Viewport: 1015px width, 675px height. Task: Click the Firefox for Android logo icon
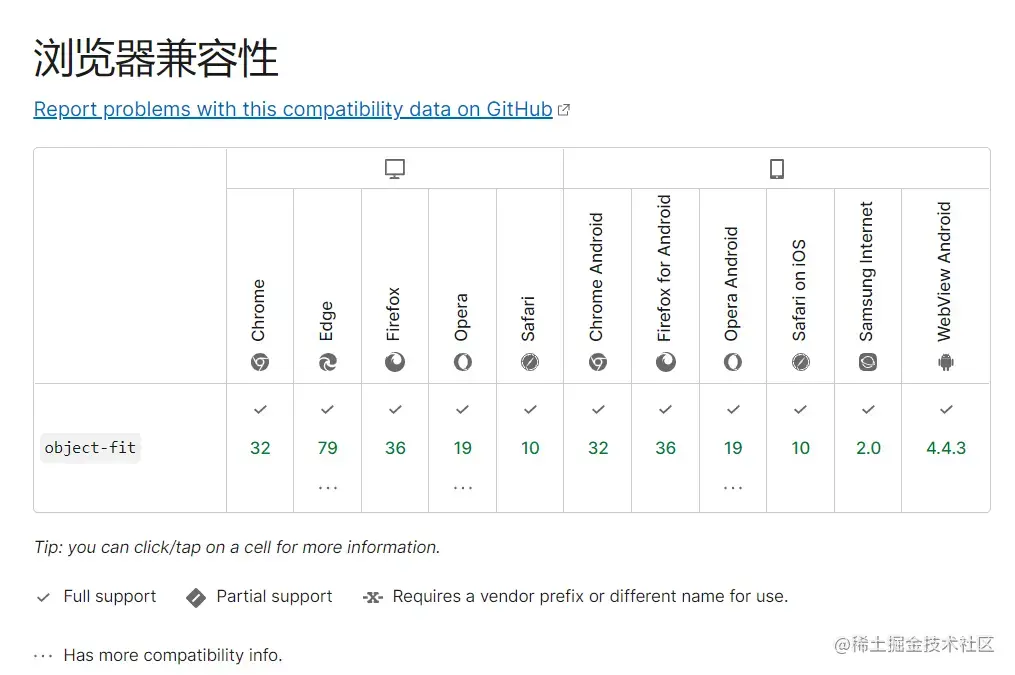coord(665,363)
